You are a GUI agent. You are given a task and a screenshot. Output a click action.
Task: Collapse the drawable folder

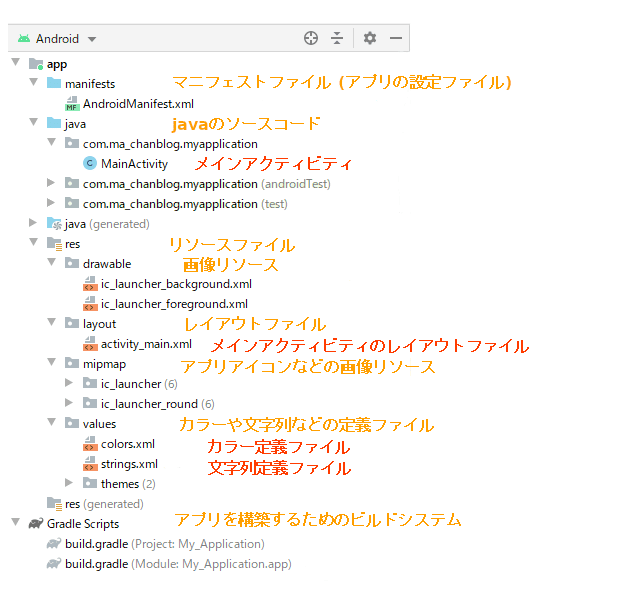[x=52, y=262]
